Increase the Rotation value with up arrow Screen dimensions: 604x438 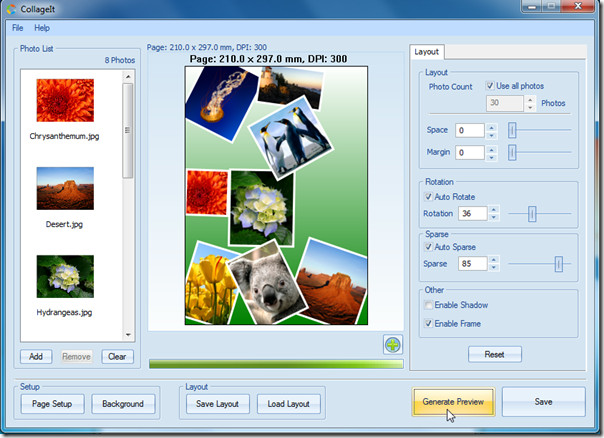pyautogui.click(x=494, y=210)
